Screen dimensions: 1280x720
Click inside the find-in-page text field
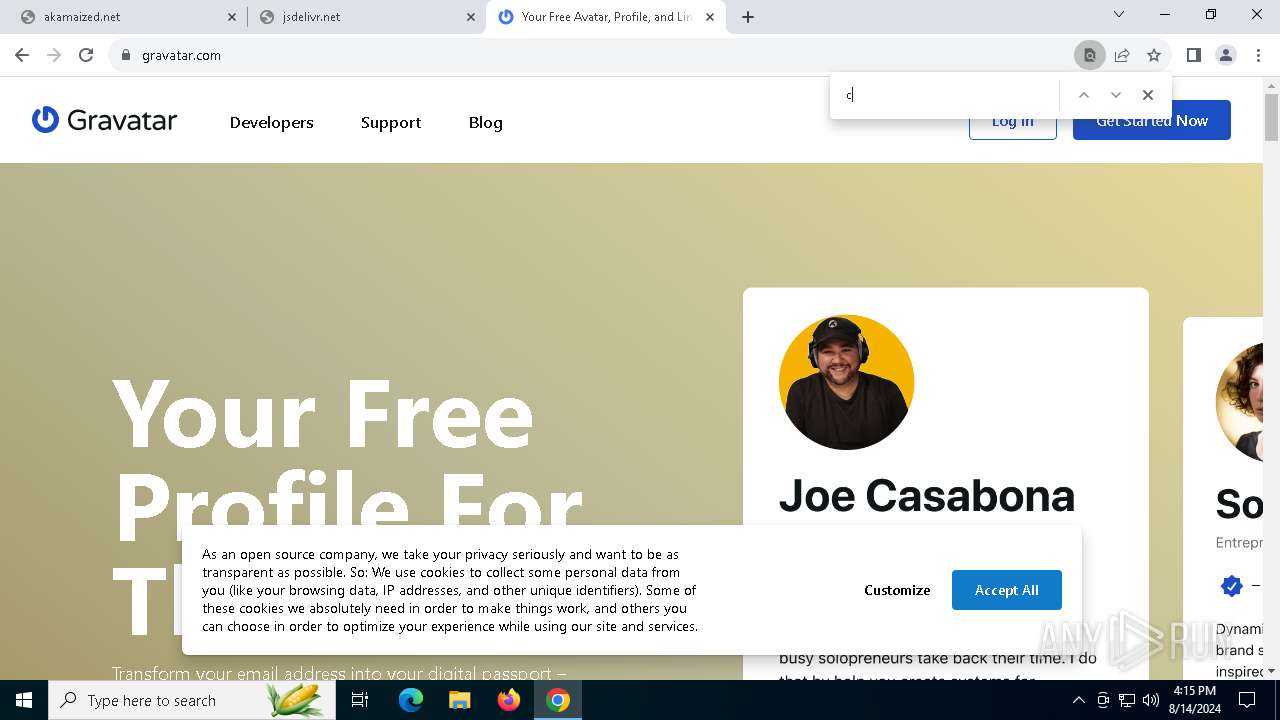(x=948, y=95)
